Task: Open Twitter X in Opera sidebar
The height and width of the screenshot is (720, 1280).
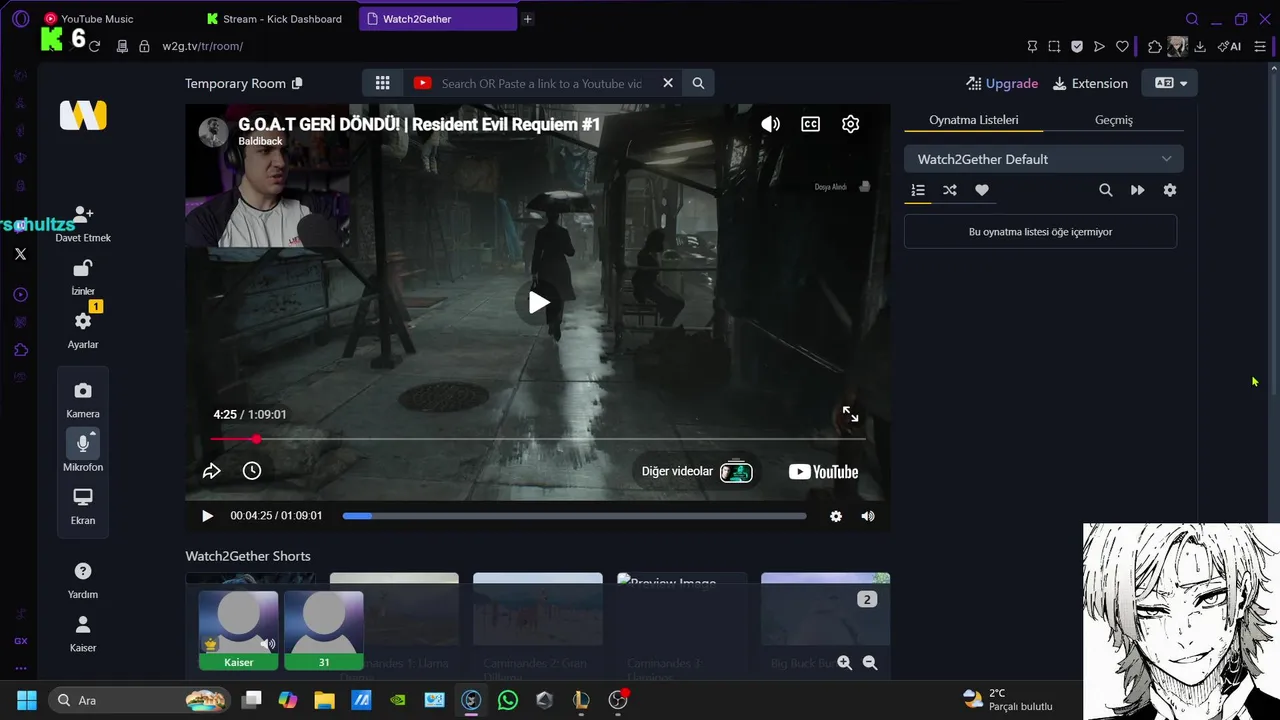Action: pos(20,254)
